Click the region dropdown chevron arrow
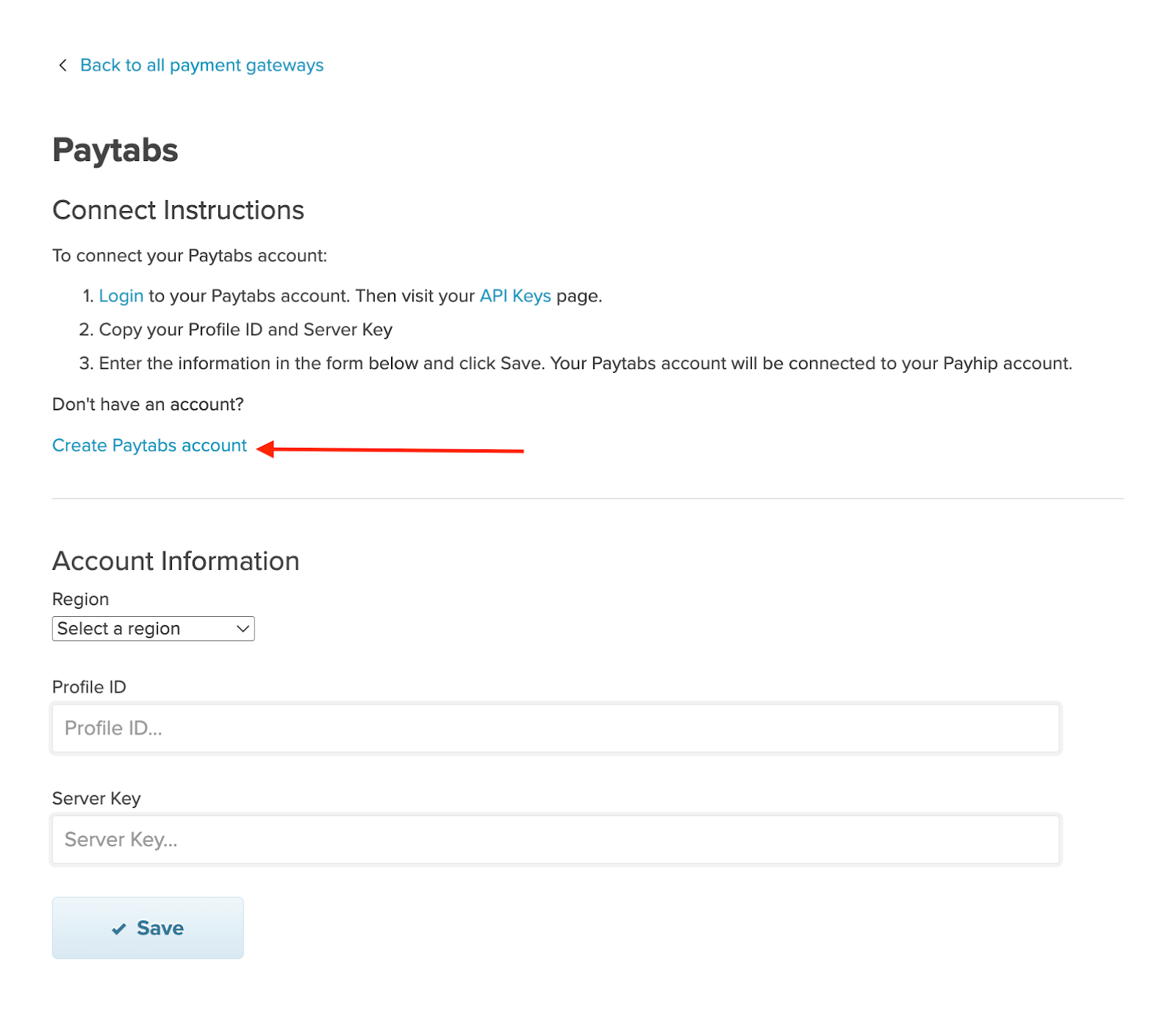The image size is (1176, 1036). (243, 629)
